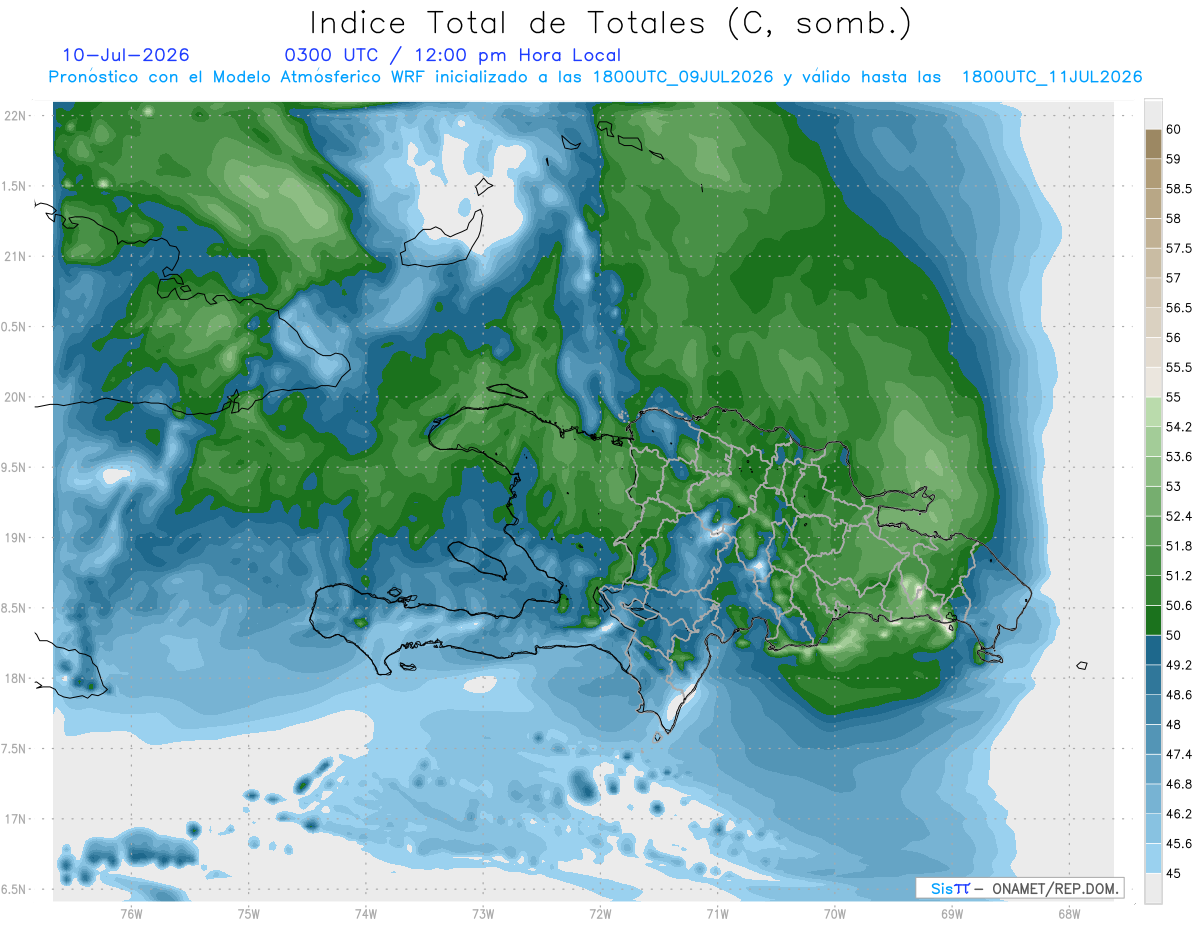Click the "76W" longitude label
The width and height of the screenshot is (1200, 927).
pyautogui.click(x=131, y=913)
